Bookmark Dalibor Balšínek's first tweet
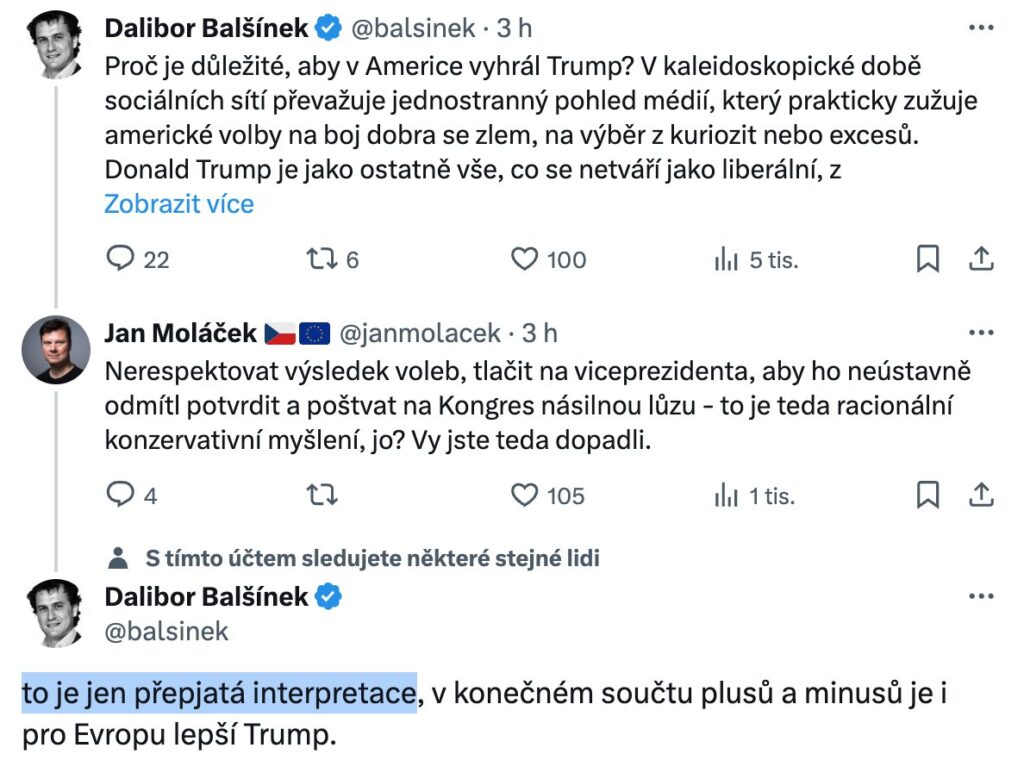This screenshot has width=1024, height=779. [x=928, y=259]
